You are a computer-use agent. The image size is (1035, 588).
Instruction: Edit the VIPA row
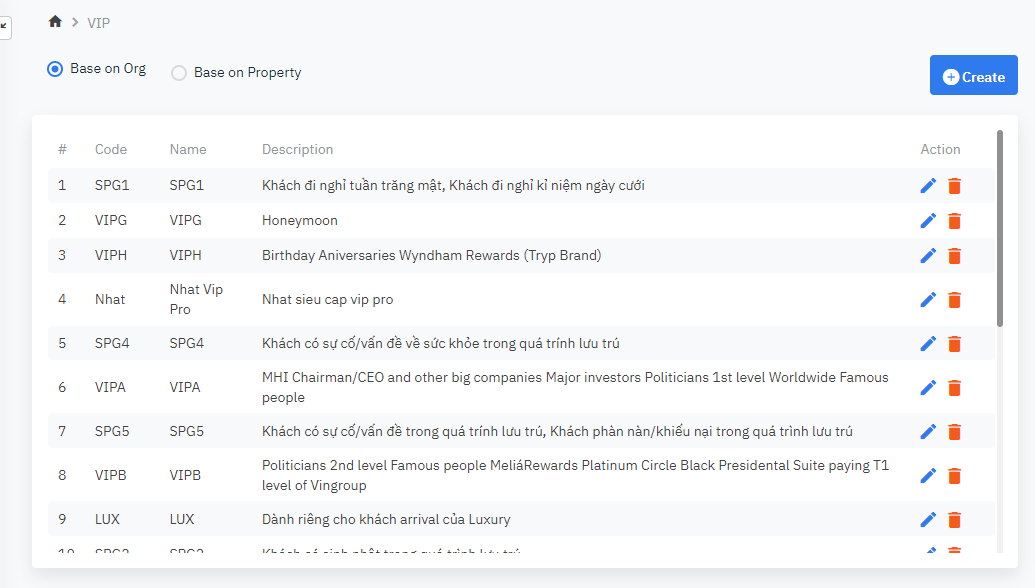point(928,388)
